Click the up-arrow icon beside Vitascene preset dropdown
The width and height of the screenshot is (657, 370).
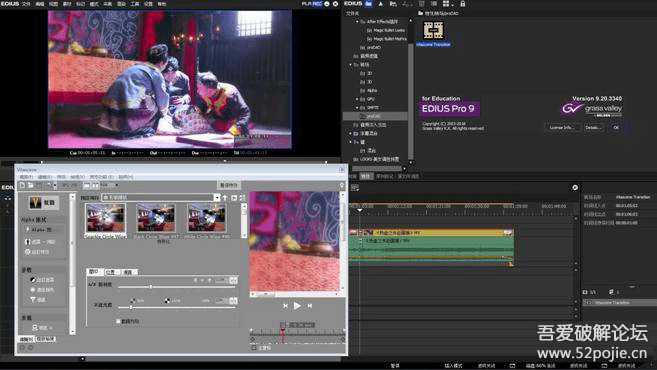pos(225,198)
